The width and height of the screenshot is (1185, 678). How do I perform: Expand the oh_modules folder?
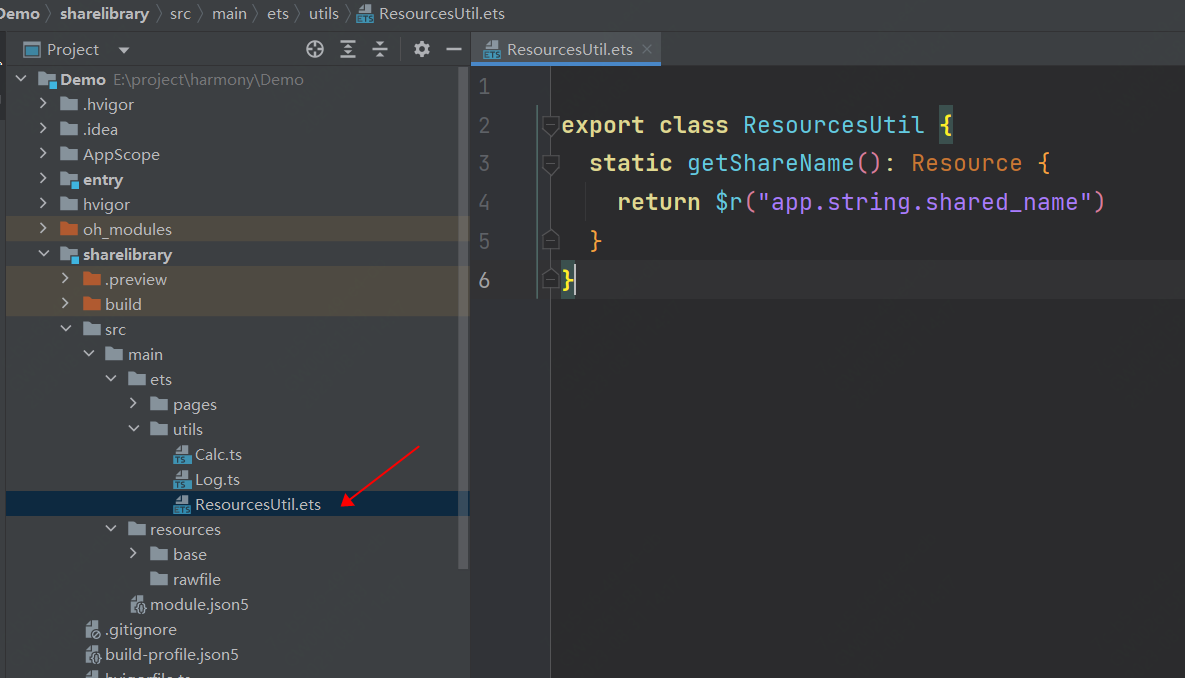tap(43, 228)
